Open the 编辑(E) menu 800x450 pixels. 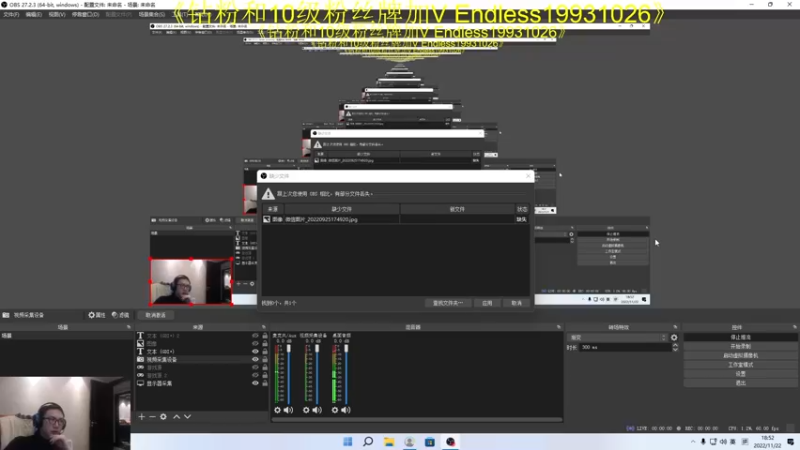coord(34,14)
